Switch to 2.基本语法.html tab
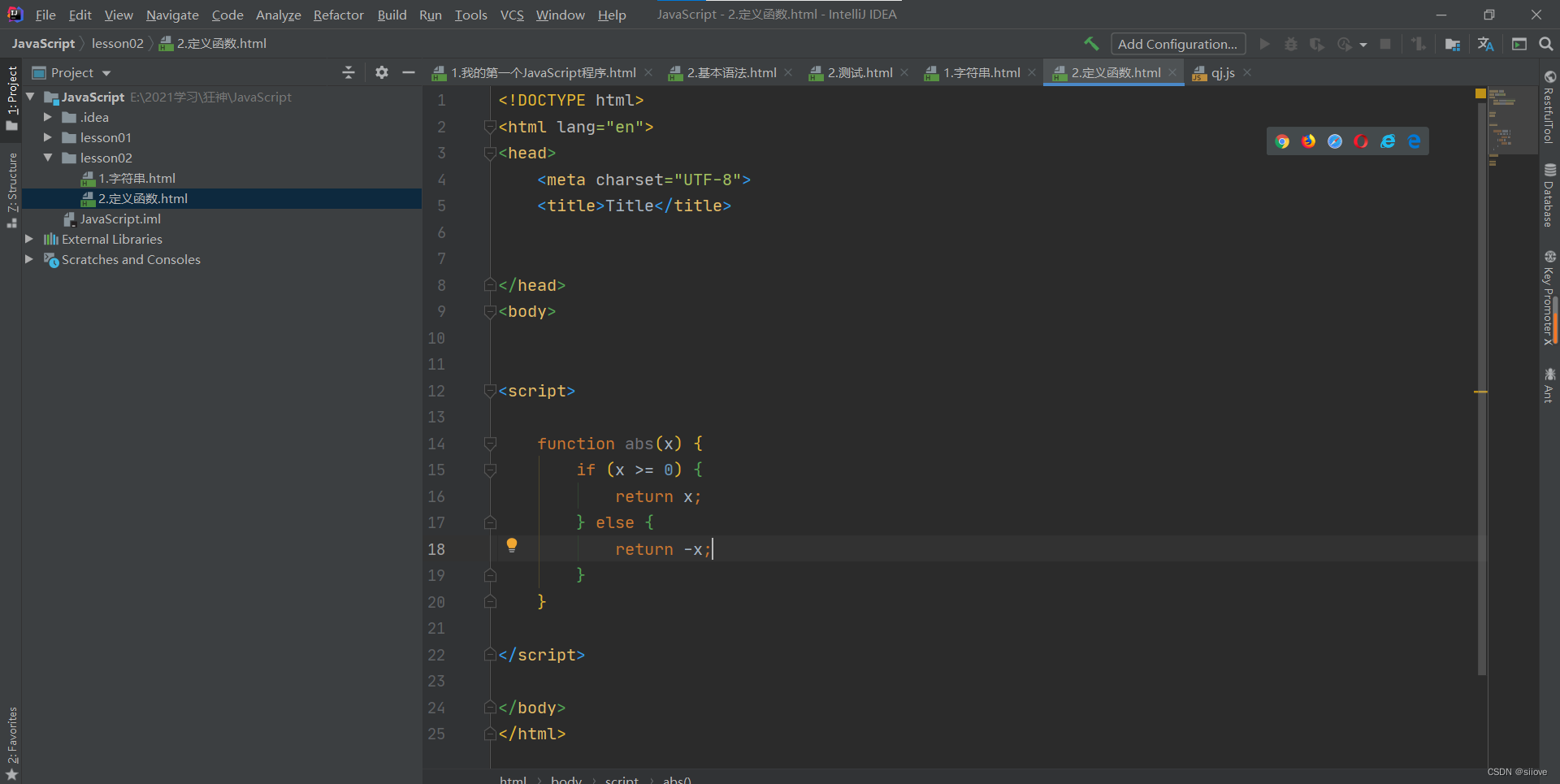Image resolution: width=1560 pixels, height=784 pixels. click(730, 72)
